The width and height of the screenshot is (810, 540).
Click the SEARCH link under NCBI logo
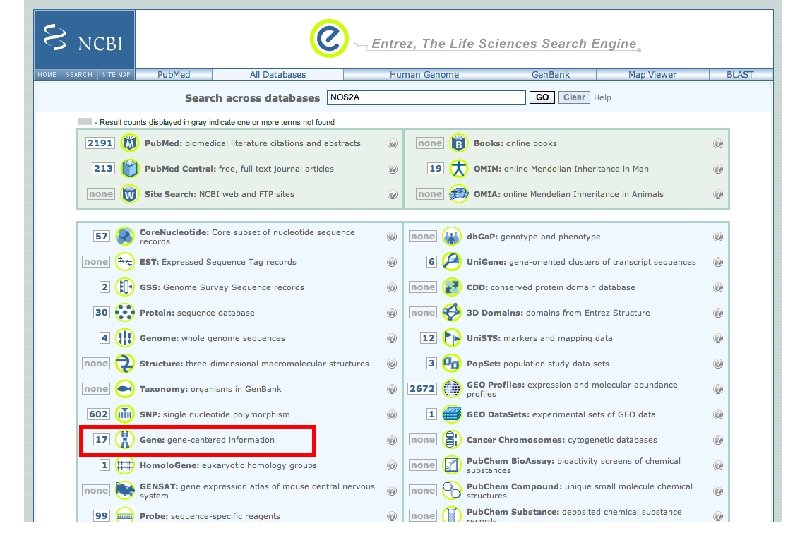click(79, 74)
